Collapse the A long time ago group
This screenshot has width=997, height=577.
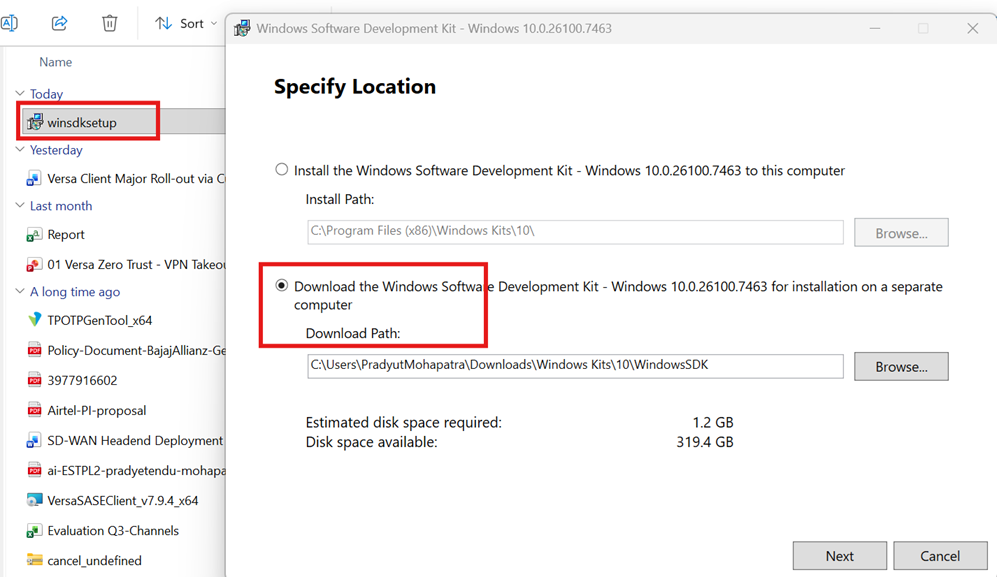[20, 291]
